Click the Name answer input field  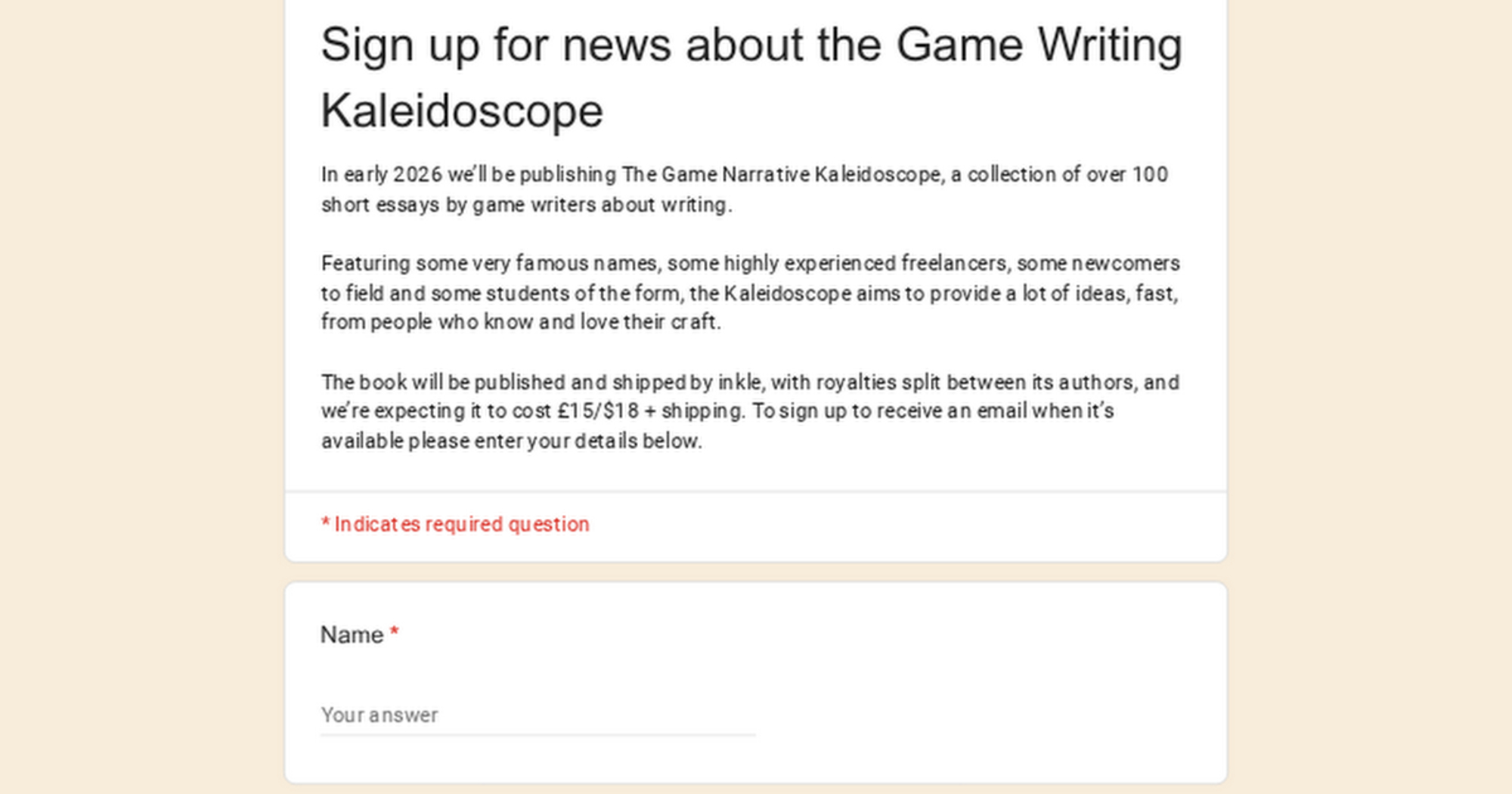[x=537, y=715]
